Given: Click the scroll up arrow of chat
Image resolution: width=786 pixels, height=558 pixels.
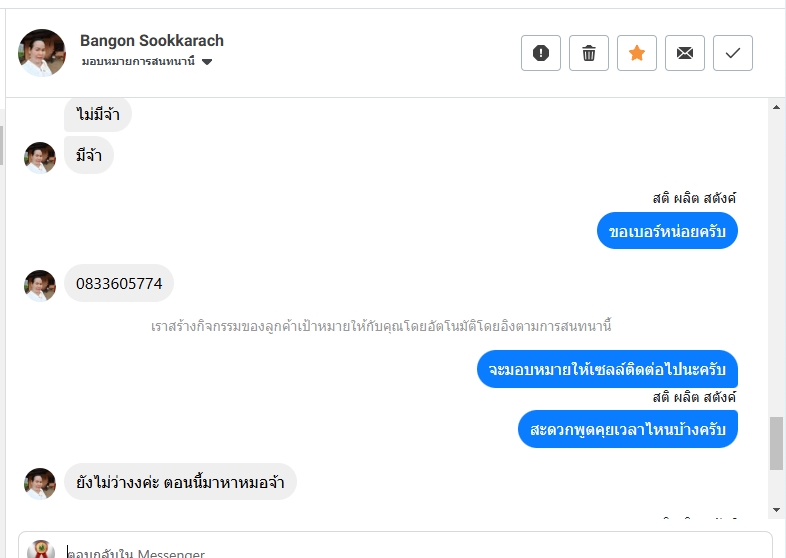Looking at the screenshot, I should (776, 105).
